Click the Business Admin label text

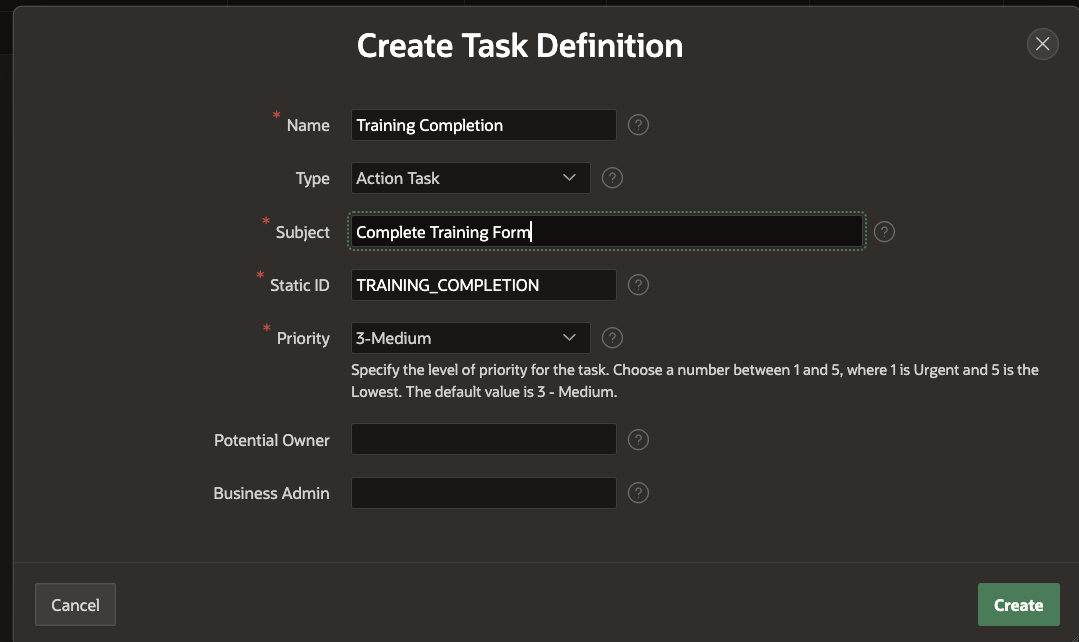pyautogui.click(x=271, y=493)
